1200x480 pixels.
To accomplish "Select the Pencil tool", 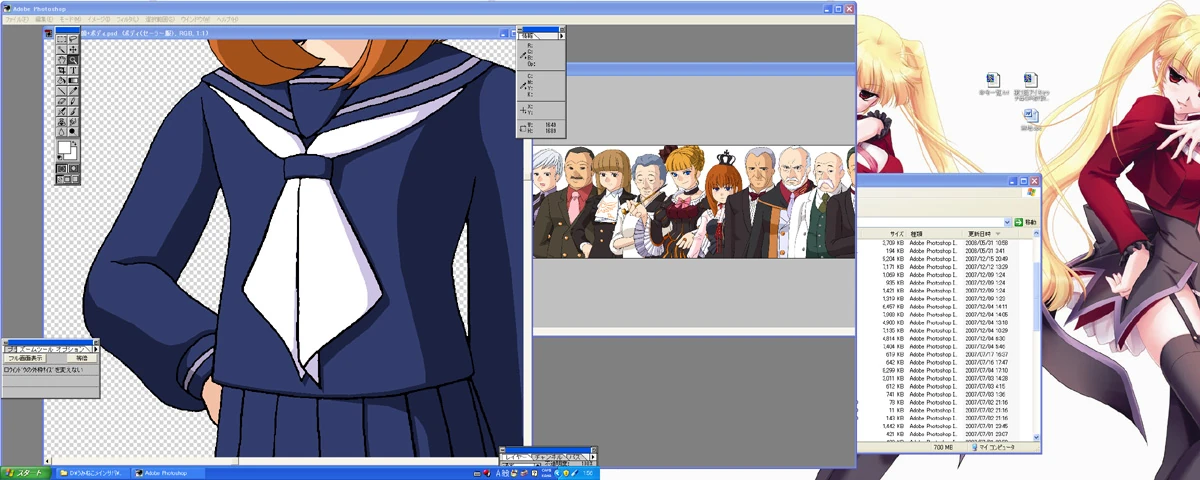I will click(73, 100).
